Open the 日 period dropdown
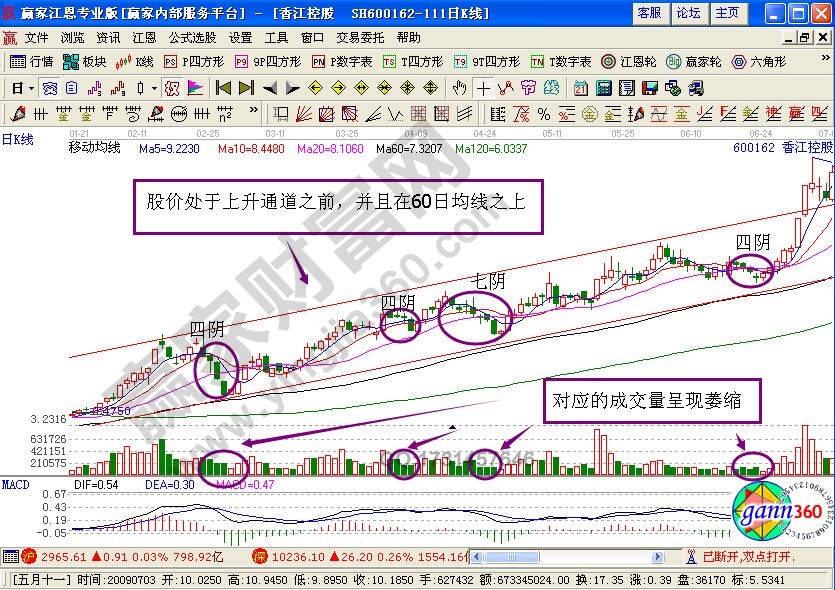 (x=15, y=87)
